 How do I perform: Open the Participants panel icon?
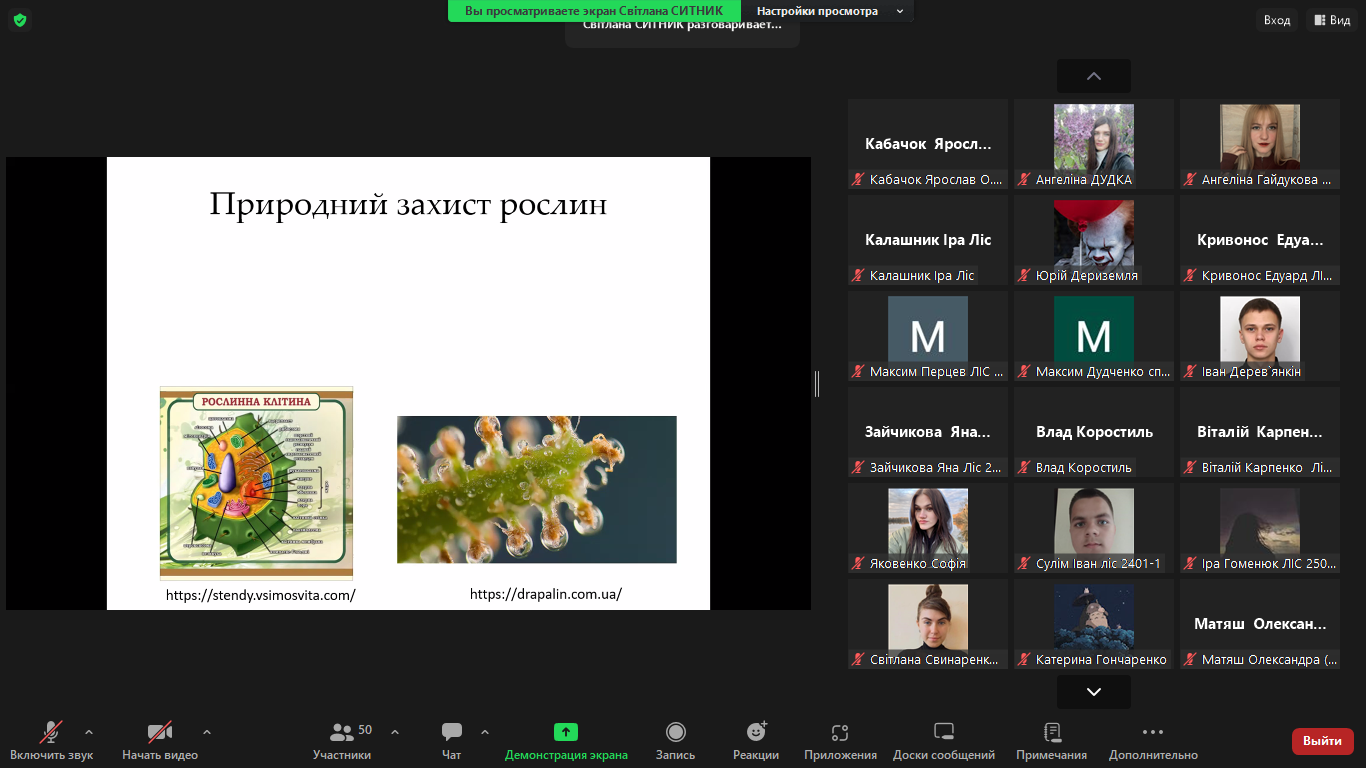point(342,733)
